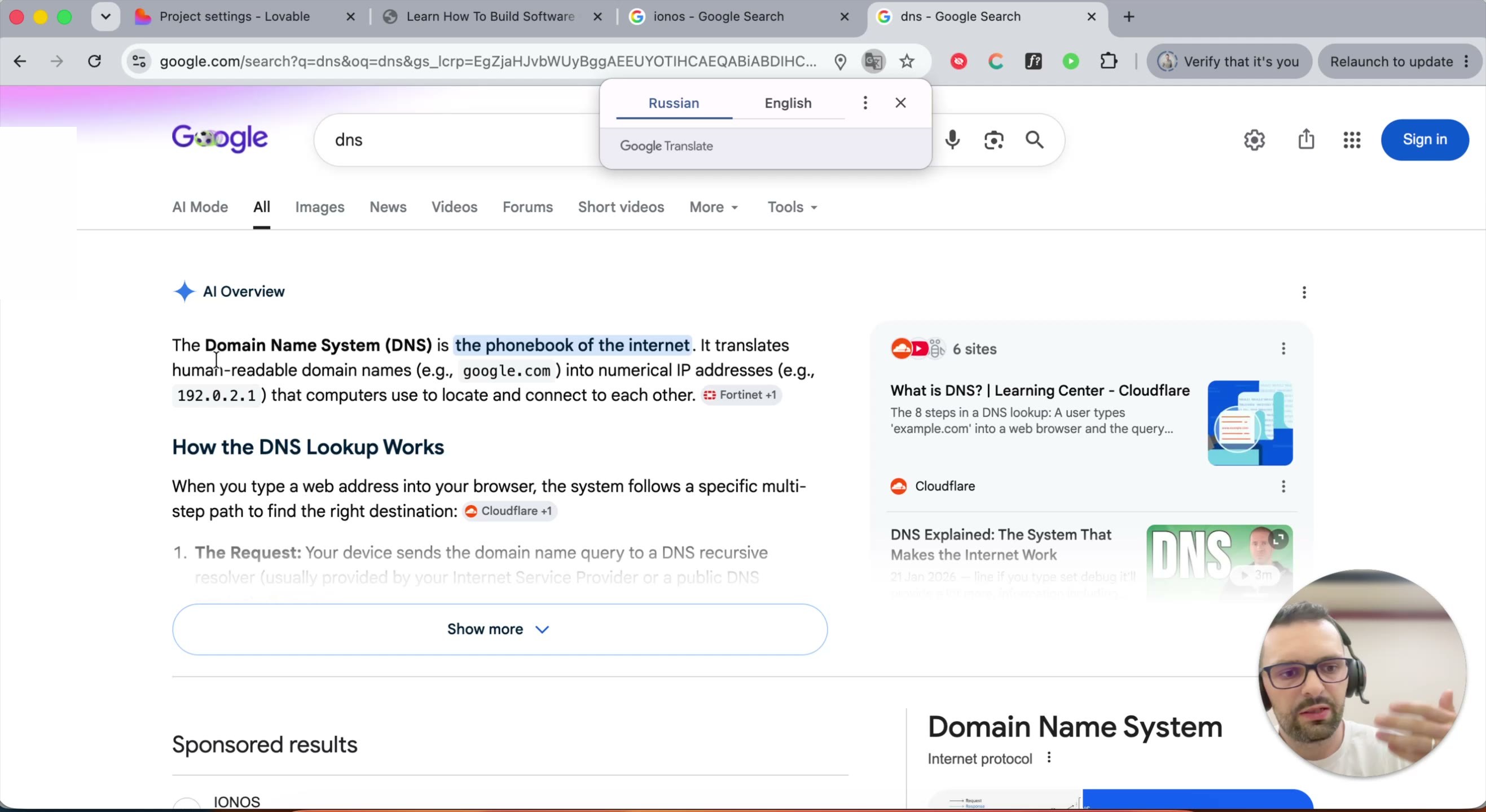Switch to News results
This screenshot has height=812, width=1486.
click(x=388, y=207)
